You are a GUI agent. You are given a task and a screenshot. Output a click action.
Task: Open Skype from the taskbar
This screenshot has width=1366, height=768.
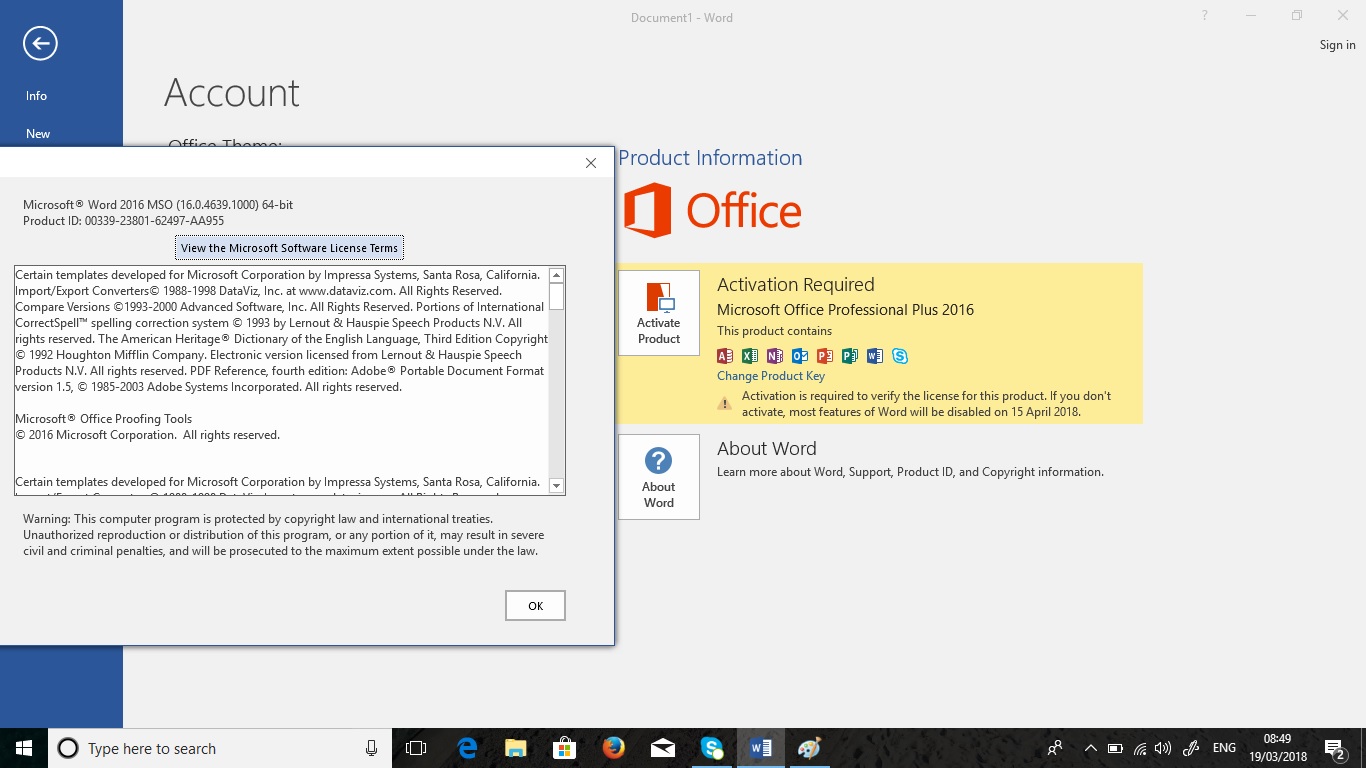click(712, 748)
